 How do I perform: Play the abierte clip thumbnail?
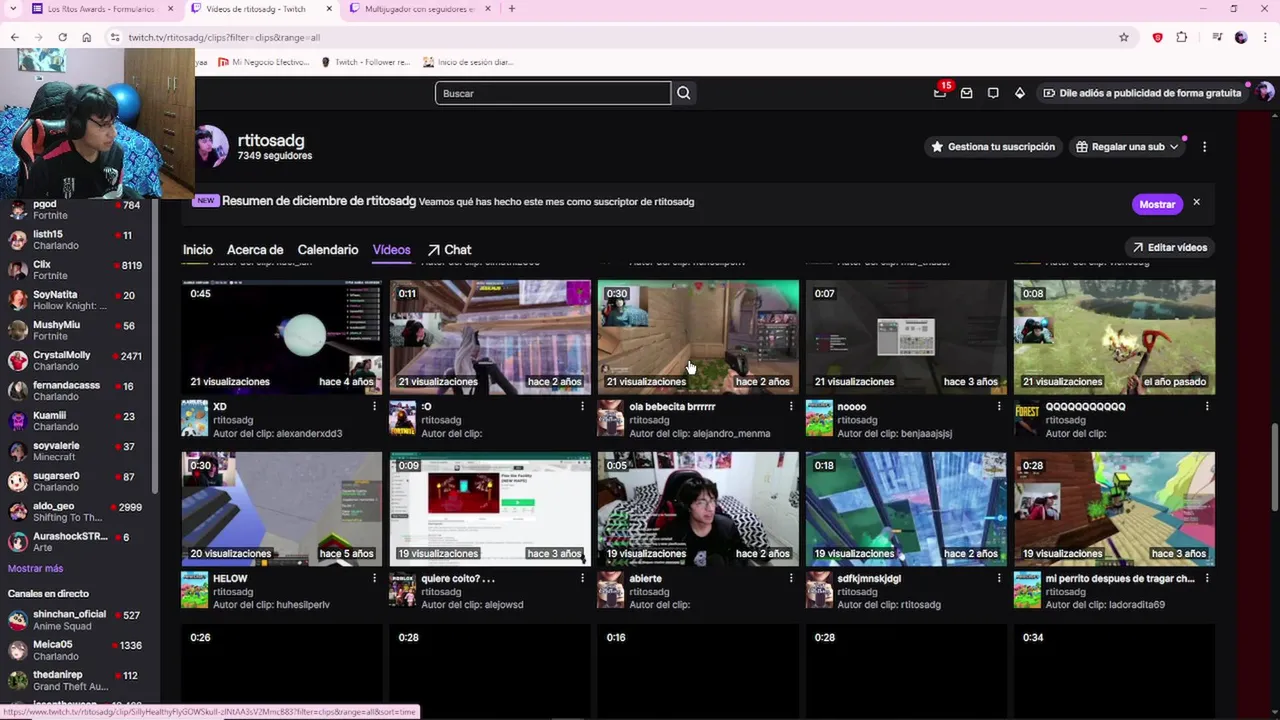698,509
